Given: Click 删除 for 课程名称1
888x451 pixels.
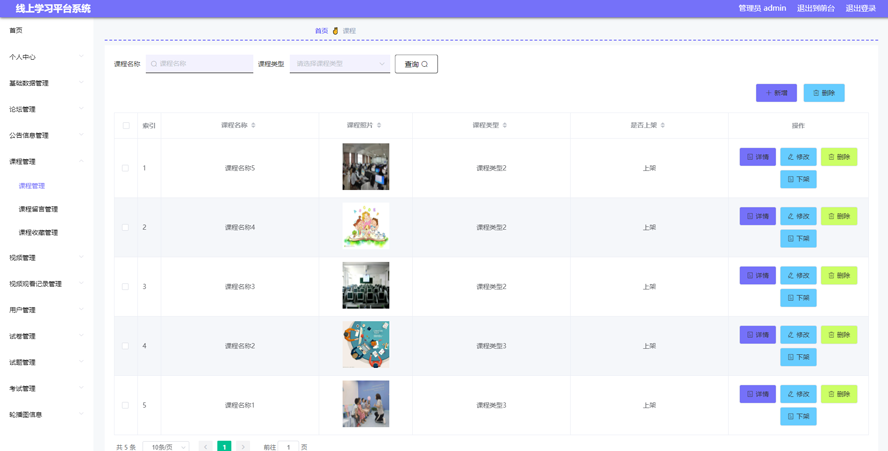Looking at the screenshot, I should coord(839,394).
